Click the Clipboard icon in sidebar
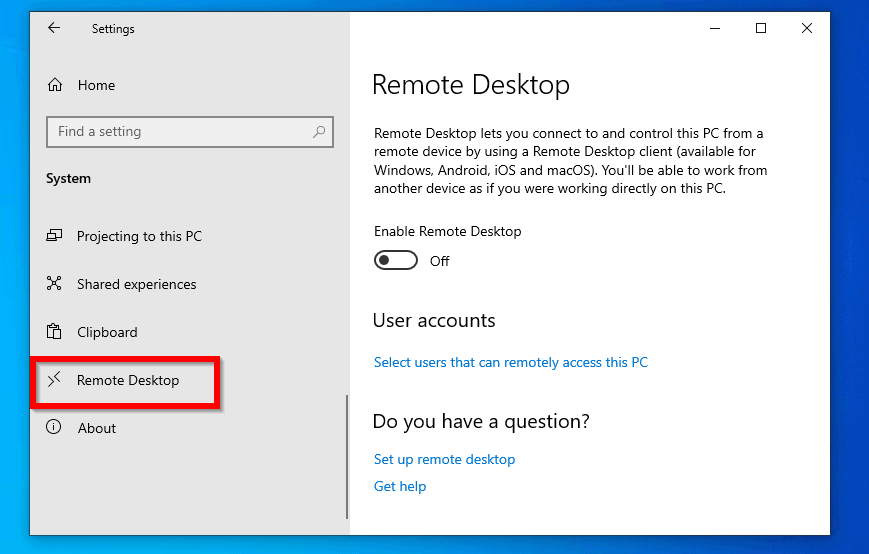 click(x=54, y=331)
